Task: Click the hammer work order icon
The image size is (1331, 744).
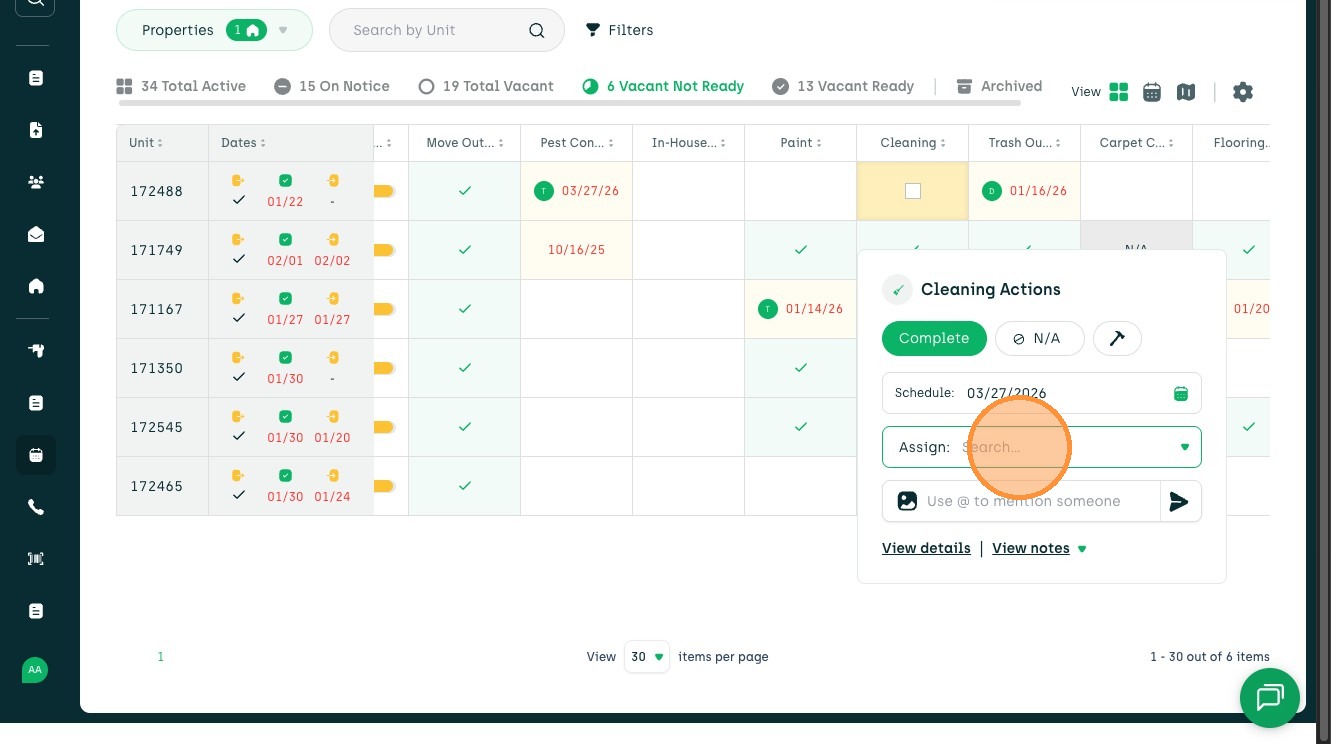Action: click(x=1117, y=339)
